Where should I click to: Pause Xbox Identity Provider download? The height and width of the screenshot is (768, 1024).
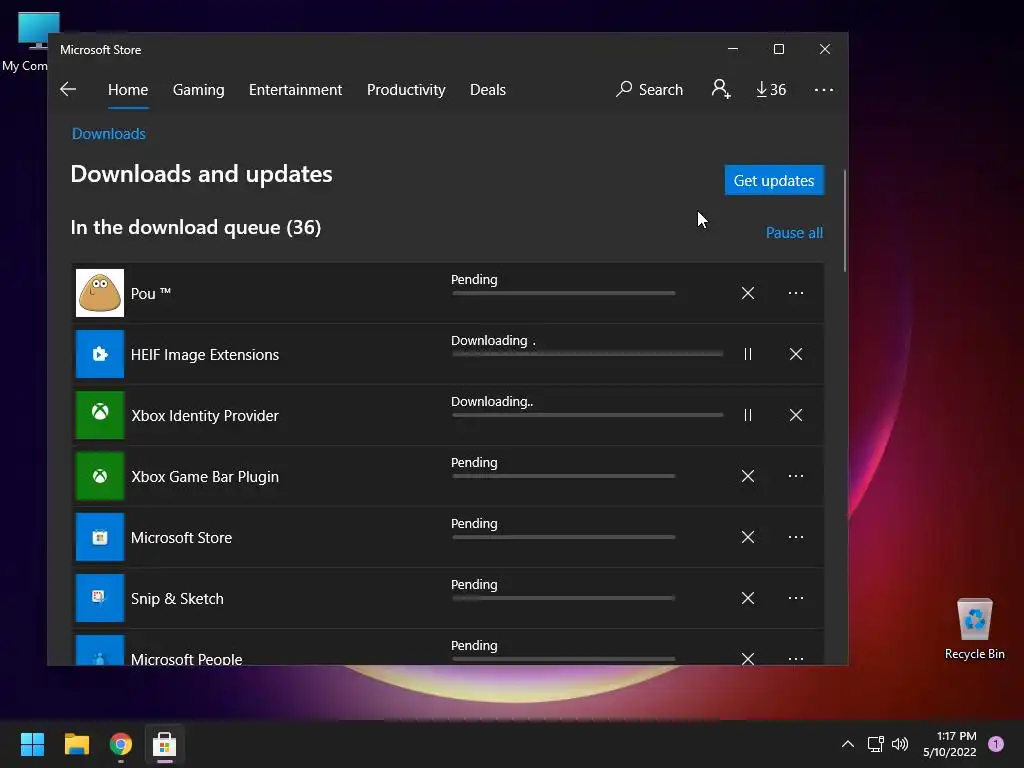(x=748, y=415)
